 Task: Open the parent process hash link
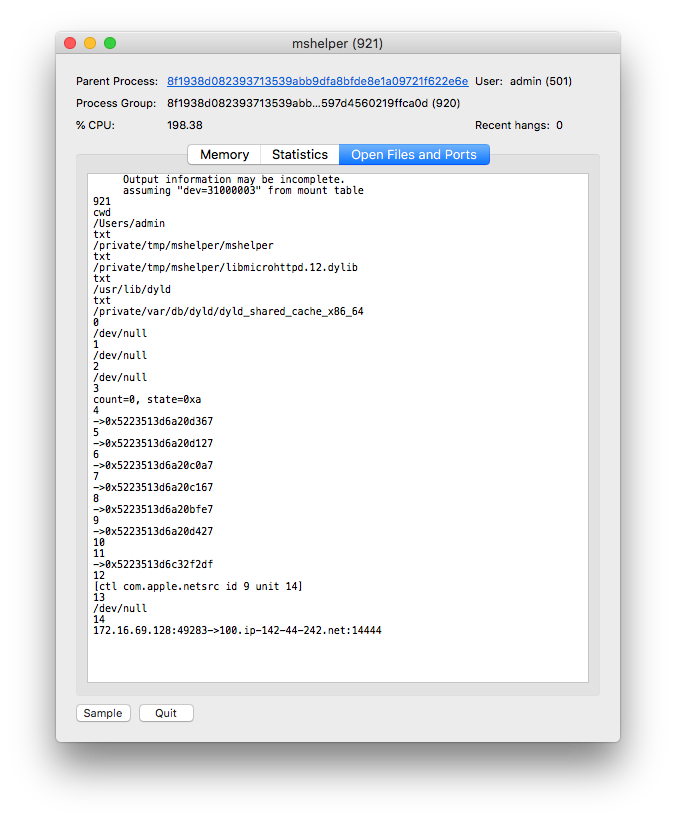(x=317, y=81)
